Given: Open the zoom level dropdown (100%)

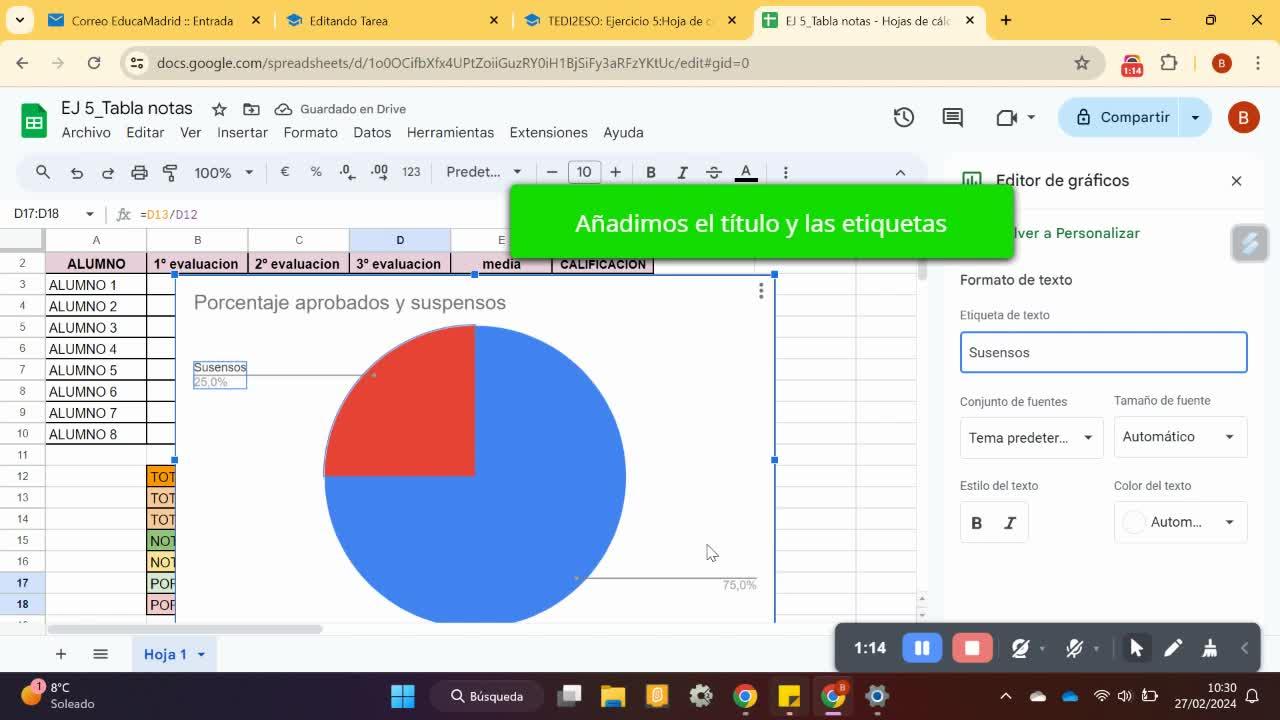Looking at the screenshot, I should pos(224,172).
